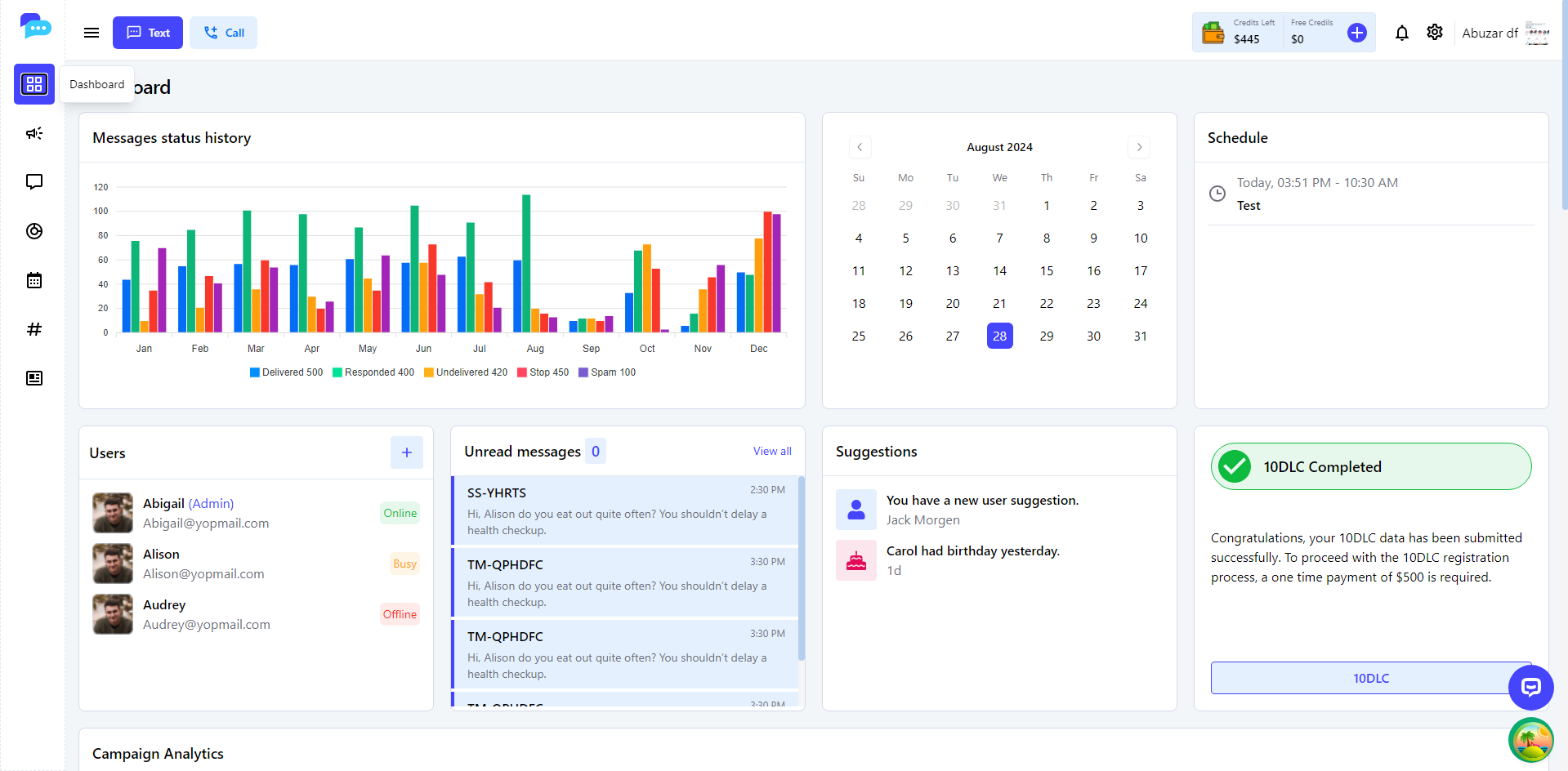Go to previous month in the calendar

[x=860, y=147]
